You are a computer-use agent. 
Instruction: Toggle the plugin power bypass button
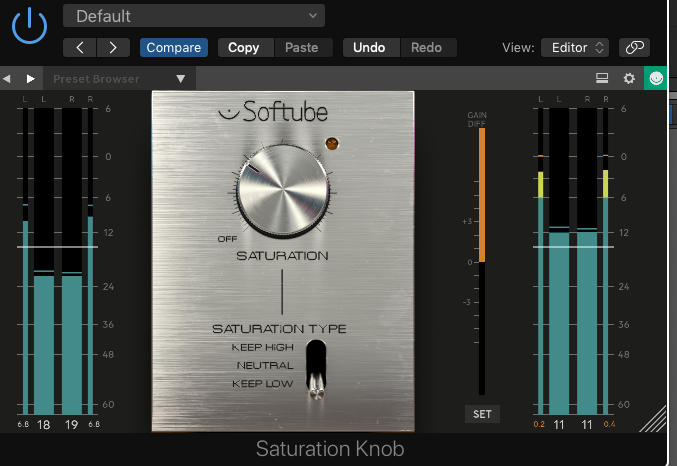coord(29,26)
